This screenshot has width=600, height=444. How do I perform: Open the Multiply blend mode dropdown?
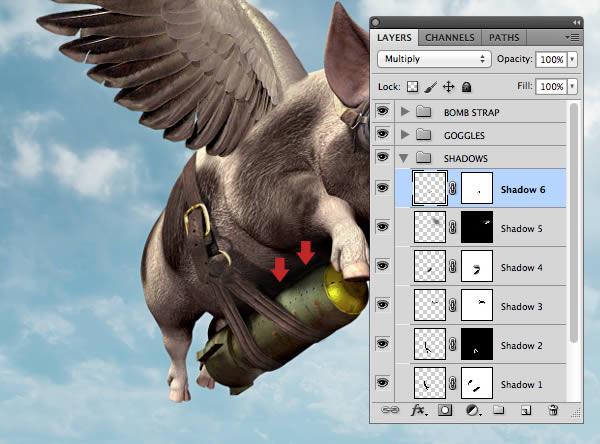[434, 59]
